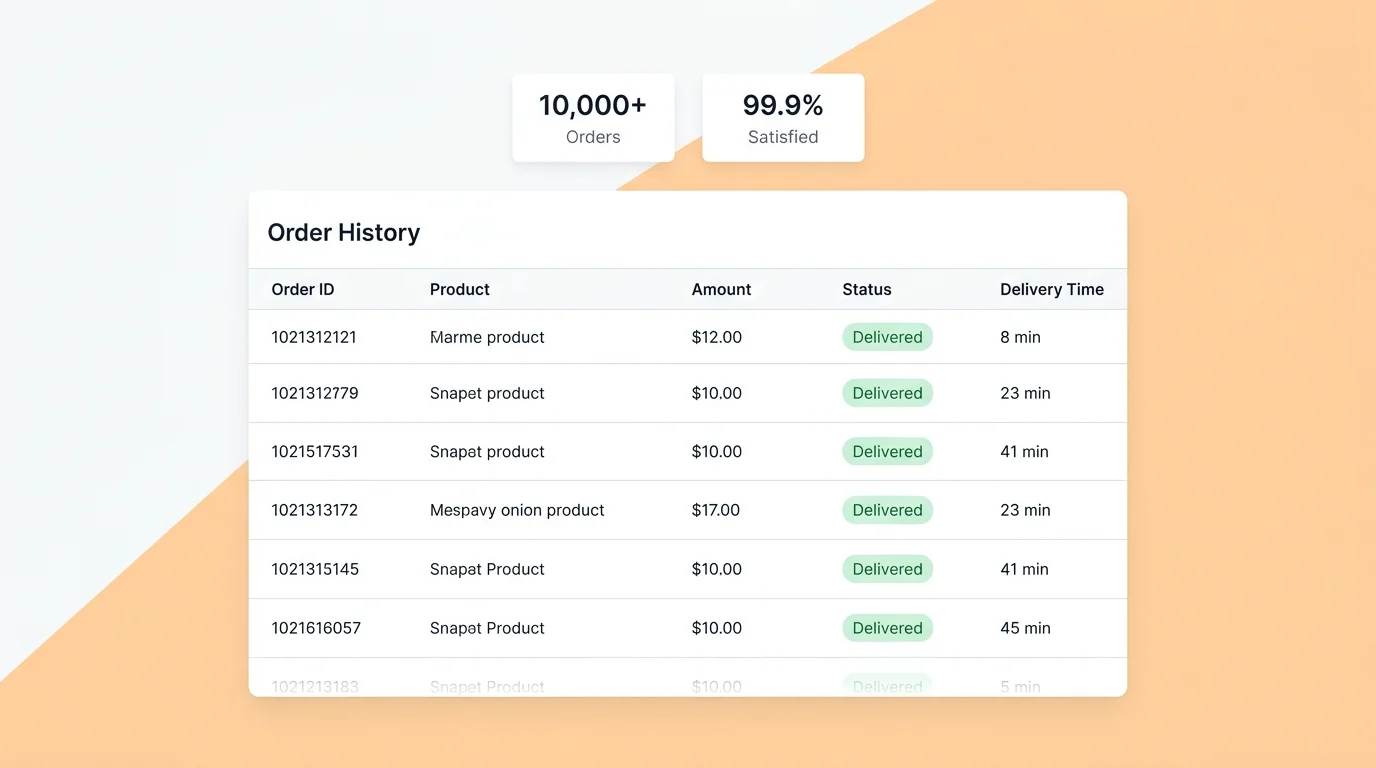Click $10.00 amount for order 1021616057

[x=717, y=628]
